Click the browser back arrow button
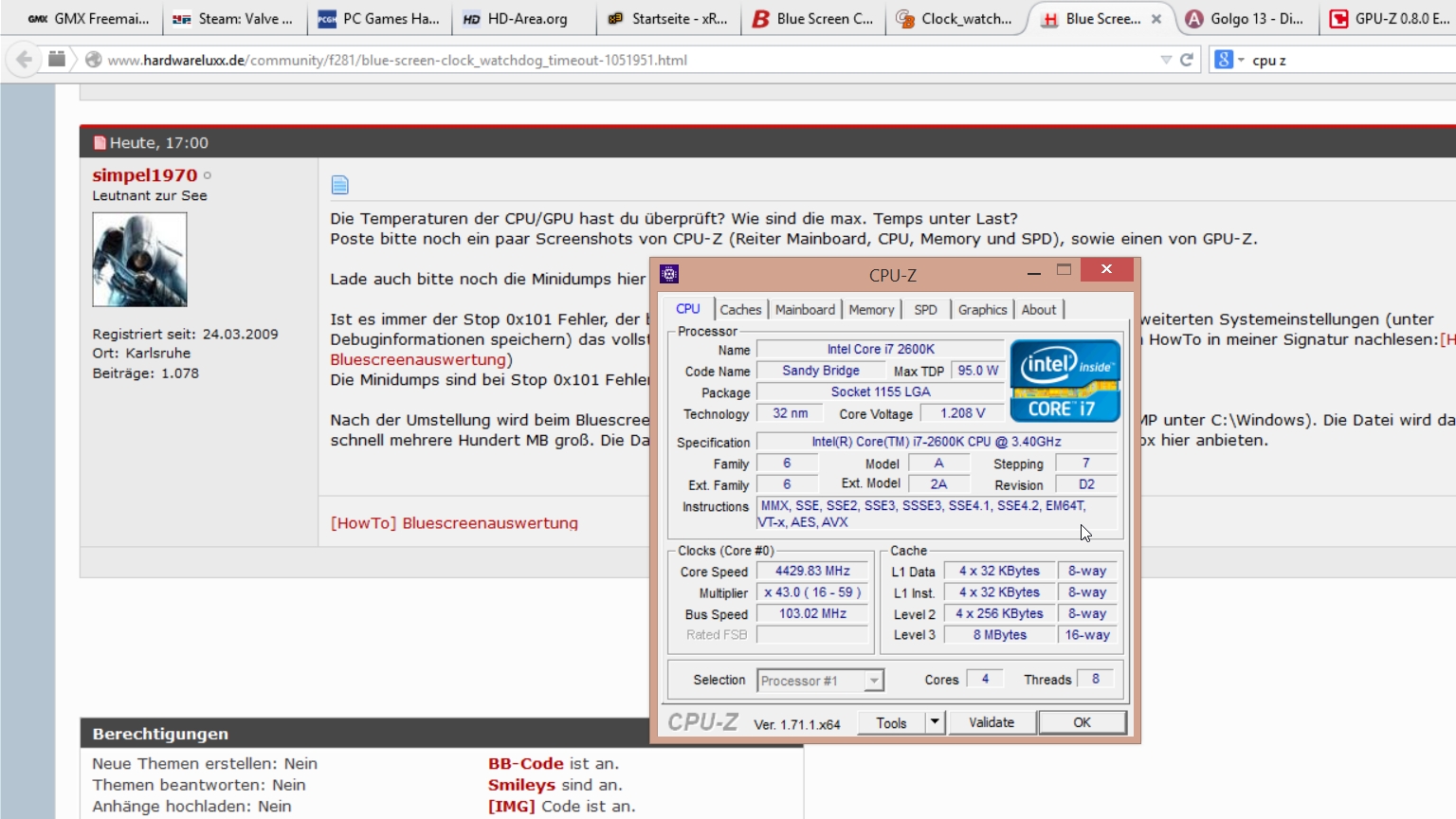 (24, 60)
